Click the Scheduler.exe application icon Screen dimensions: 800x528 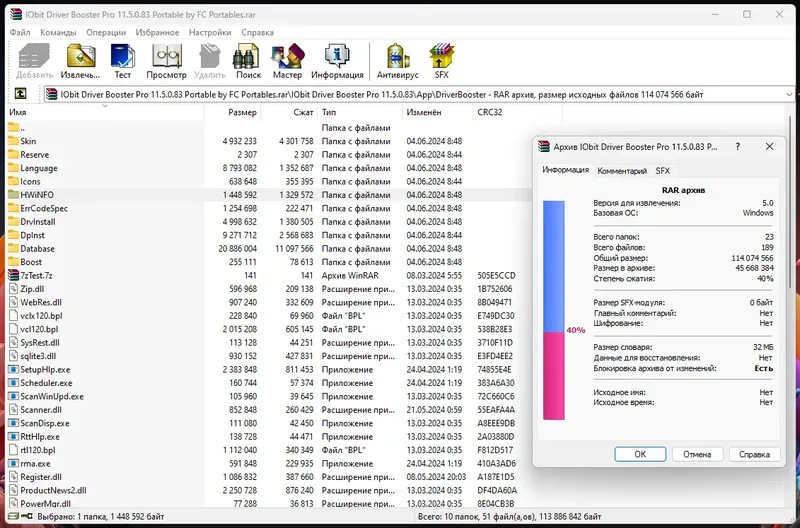pos(14,383)
